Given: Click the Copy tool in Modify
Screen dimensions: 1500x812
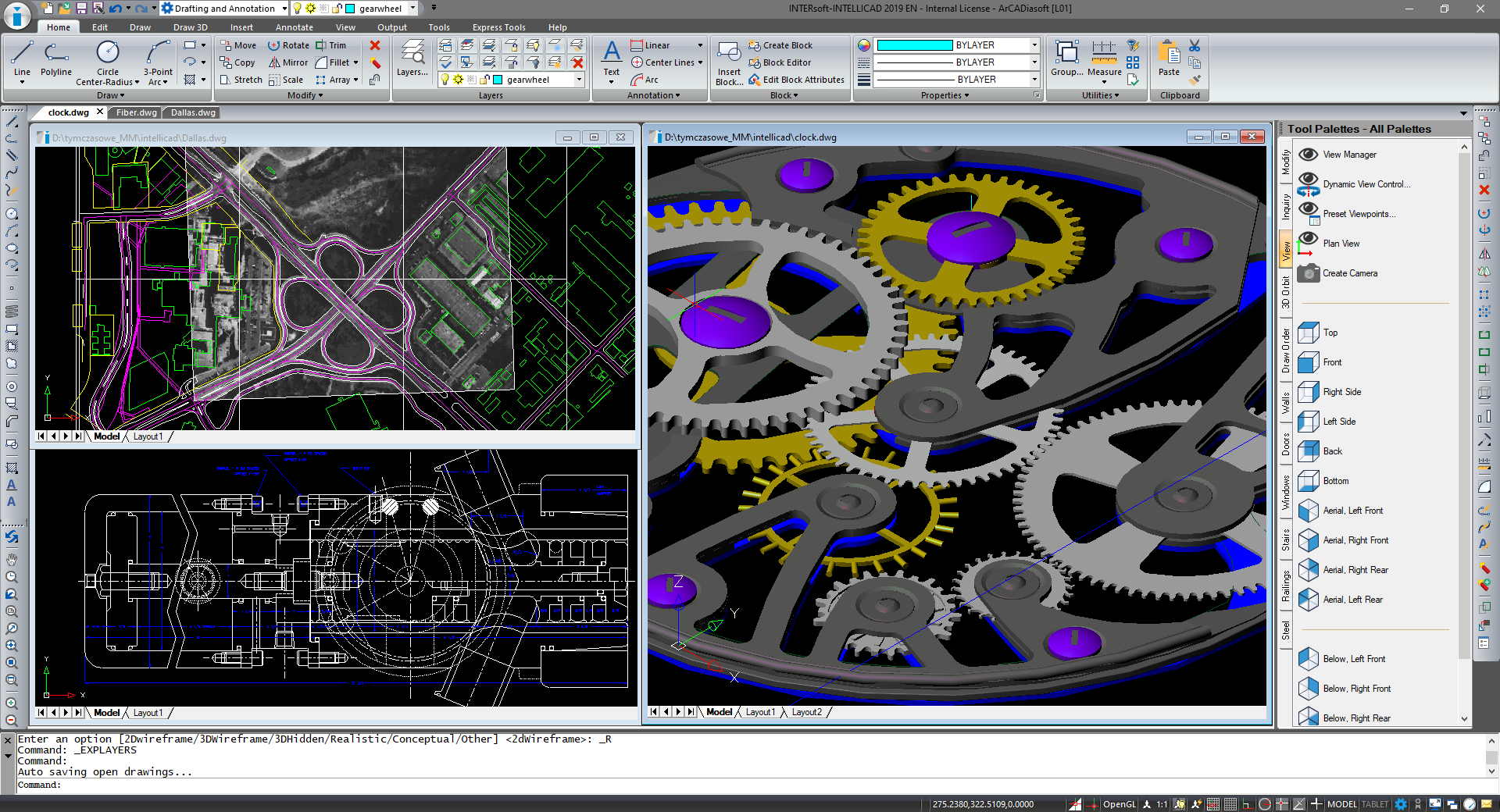Looking at the screenshot, I should [x=237, y=62].
